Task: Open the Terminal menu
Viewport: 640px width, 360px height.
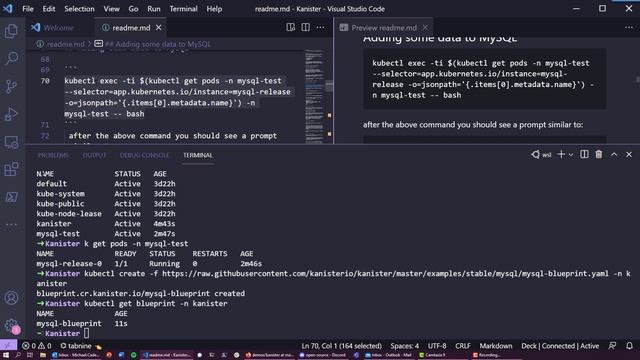Action: point(183,9)
